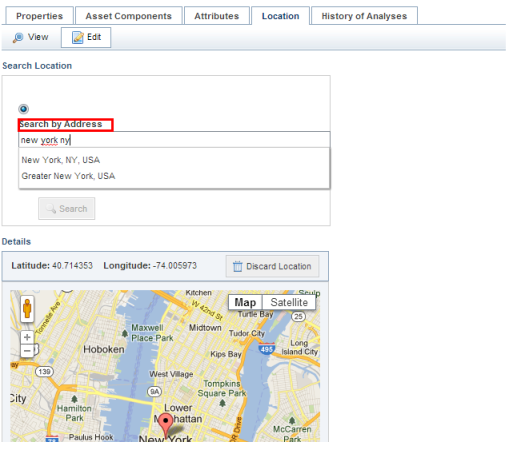
Task: Switch to History of Analyses tab
Action: [x=364, y=16]
